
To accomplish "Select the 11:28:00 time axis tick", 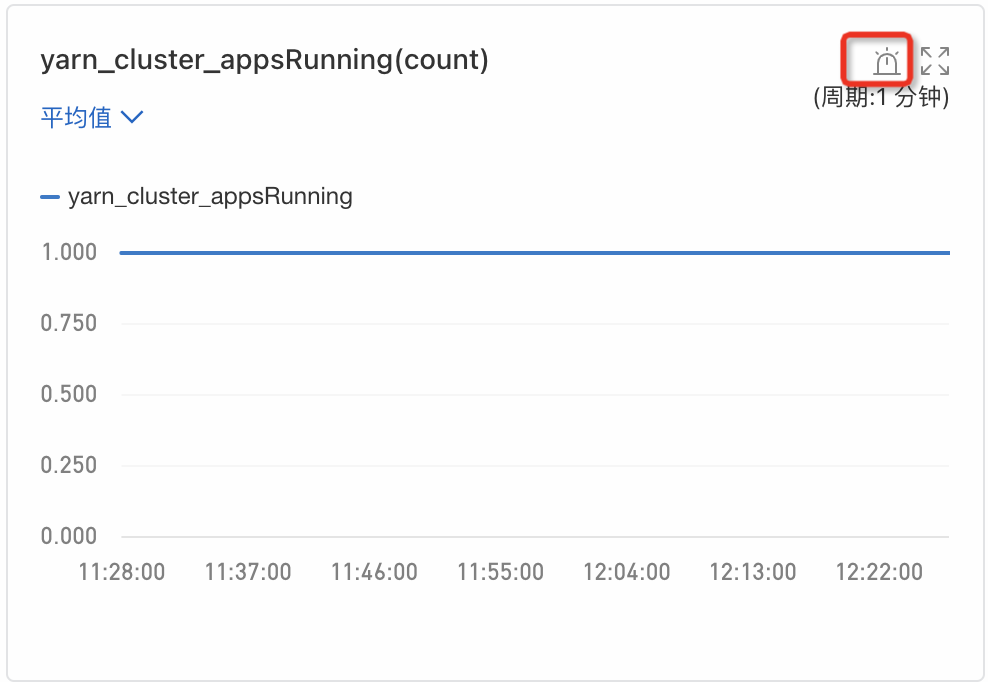I will [x=122, y=572].
